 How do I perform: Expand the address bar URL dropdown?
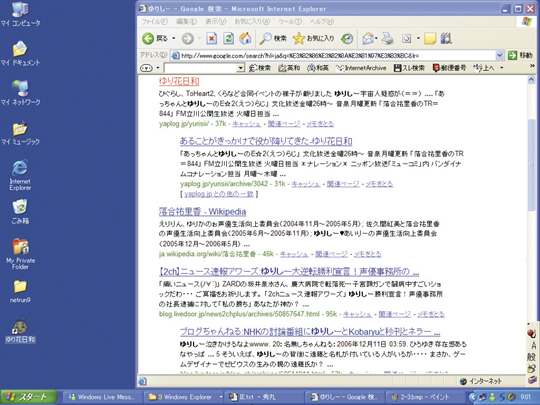pyautogui.click(x=500, y=55)
